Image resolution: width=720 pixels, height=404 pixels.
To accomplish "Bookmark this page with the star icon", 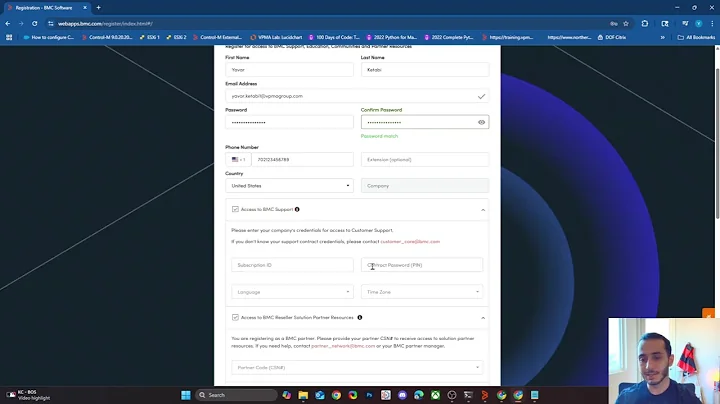I will tap(626, 23).
